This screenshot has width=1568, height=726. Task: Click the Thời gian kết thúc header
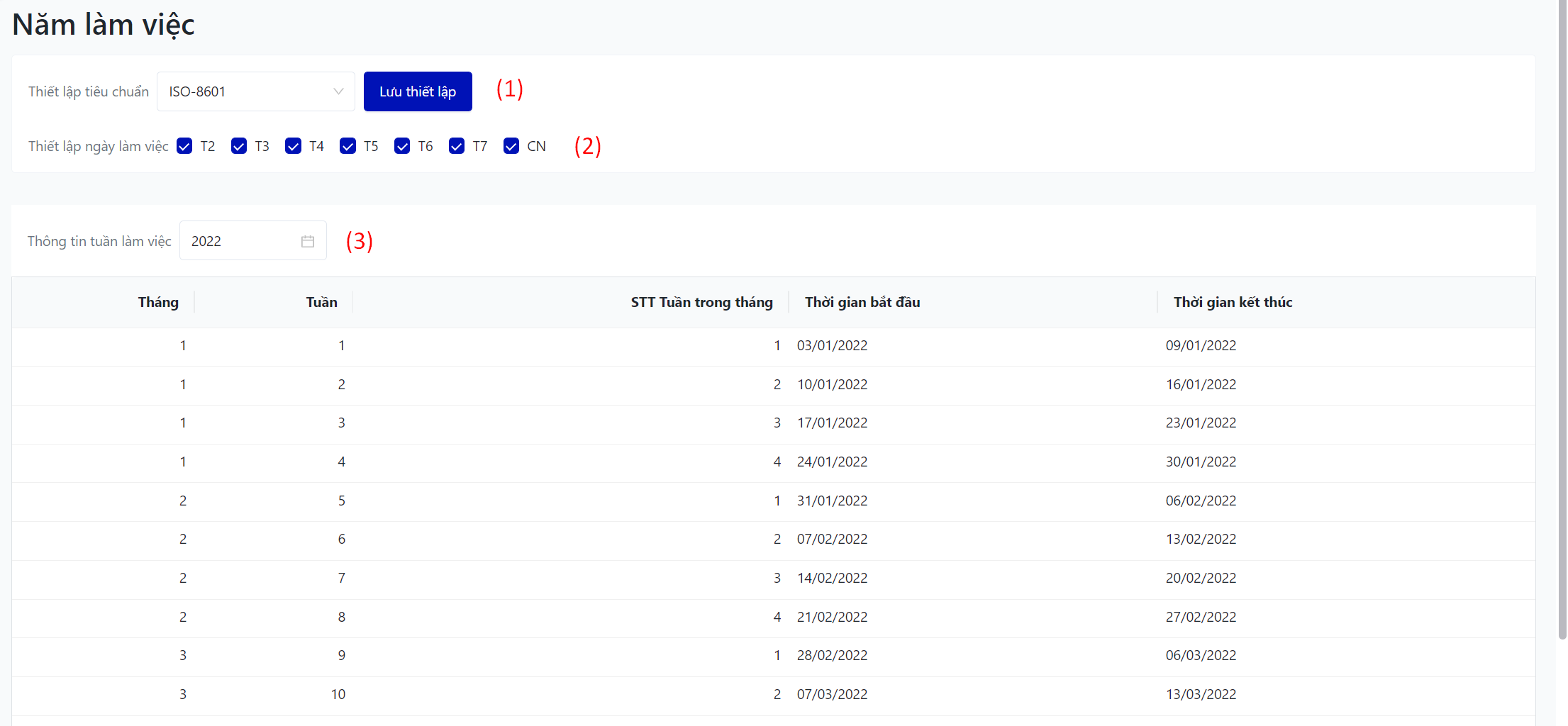point(1233,302)
